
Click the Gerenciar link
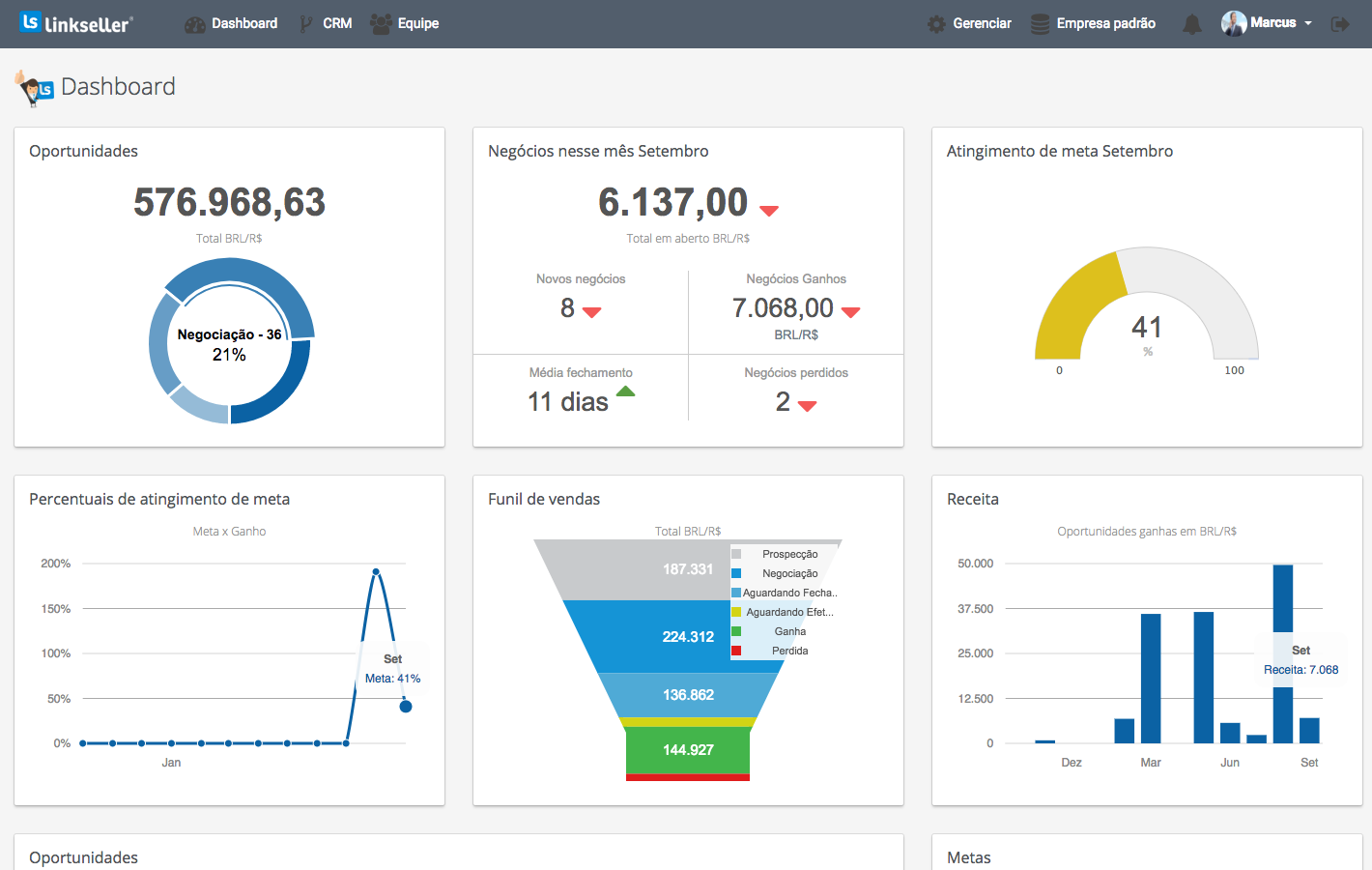coord(980,23)
